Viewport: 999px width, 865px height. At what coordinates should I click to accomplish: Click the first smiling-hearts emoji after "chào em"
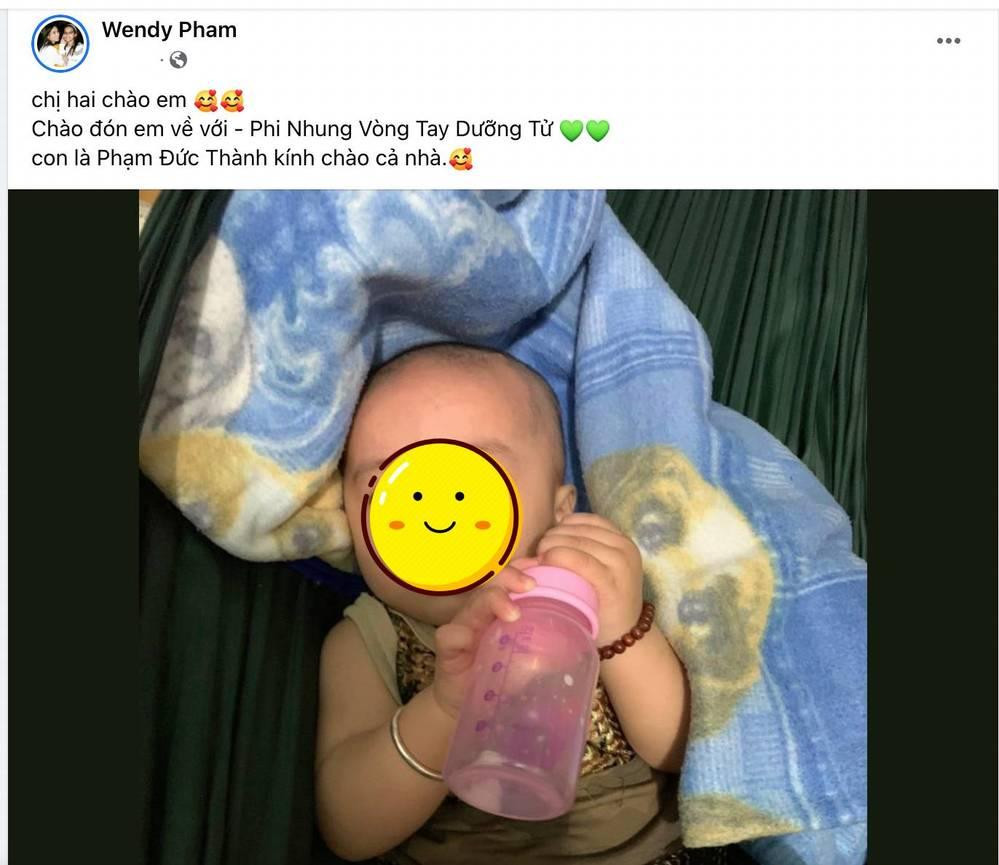pos(205,101)
